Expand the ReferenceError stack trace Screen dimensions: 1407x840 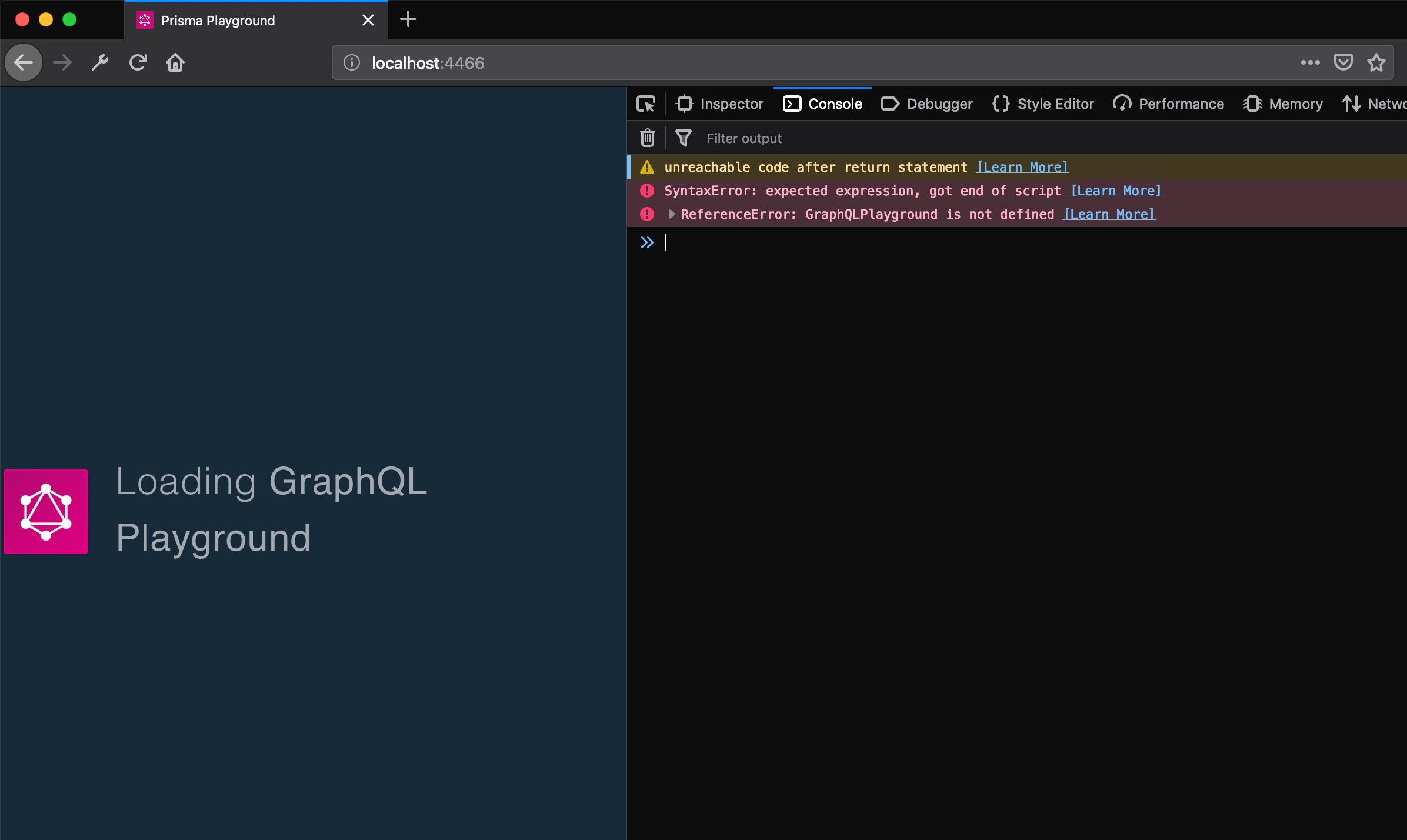672,214
